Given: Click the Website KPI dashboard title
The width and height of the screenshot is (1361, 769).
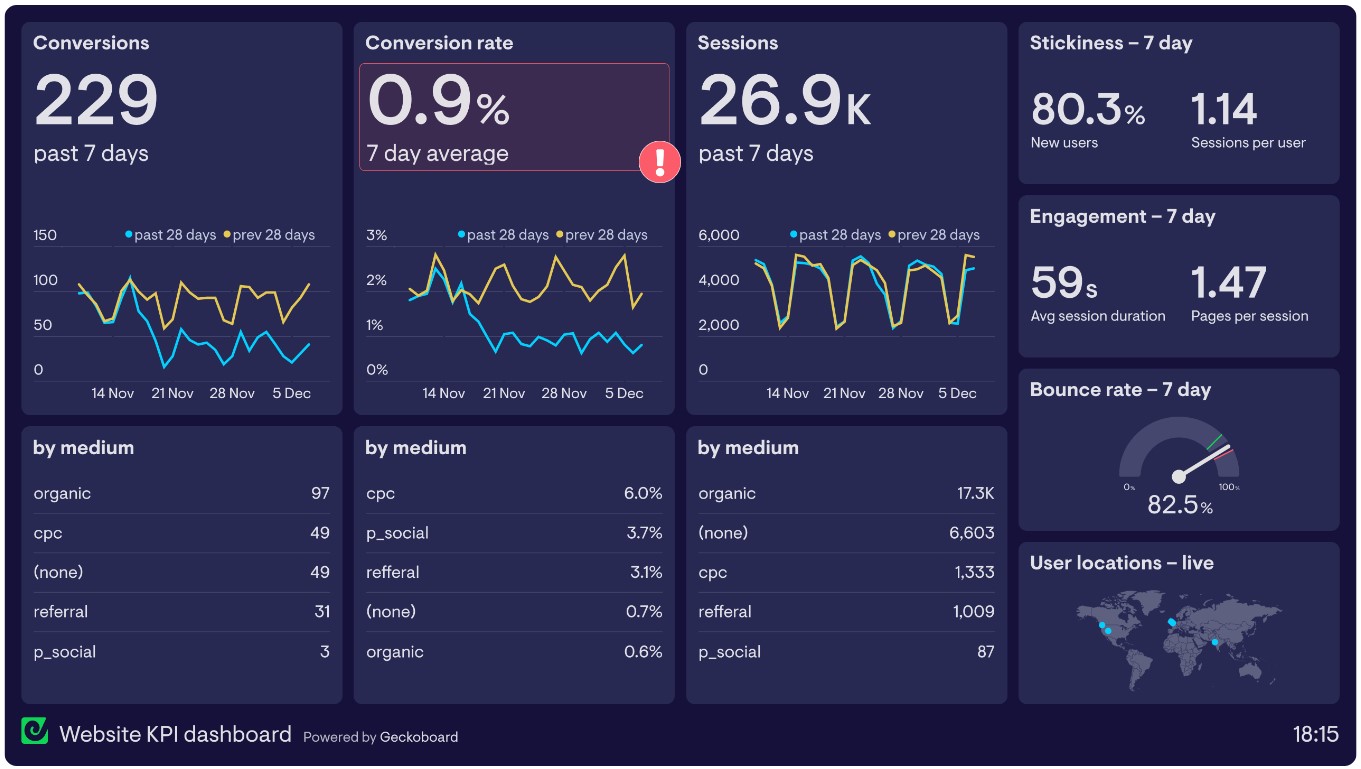Looking at the screenshot, I should pyautogui.click(x=176, y=733).
